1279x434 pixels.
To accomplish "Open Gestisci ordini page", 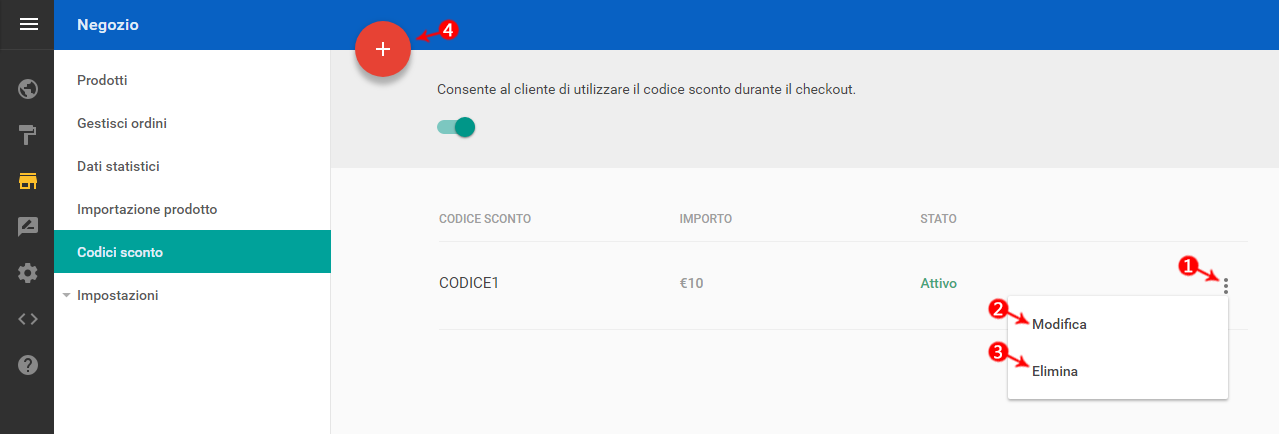I will click(122, 124).
